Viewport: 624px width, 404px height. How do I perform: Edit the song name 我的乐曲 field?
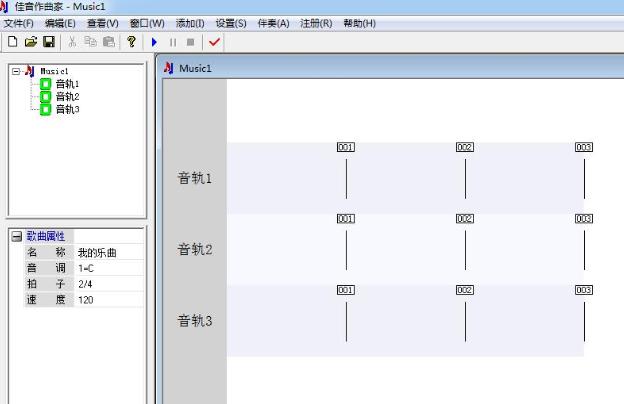point(108,253)
